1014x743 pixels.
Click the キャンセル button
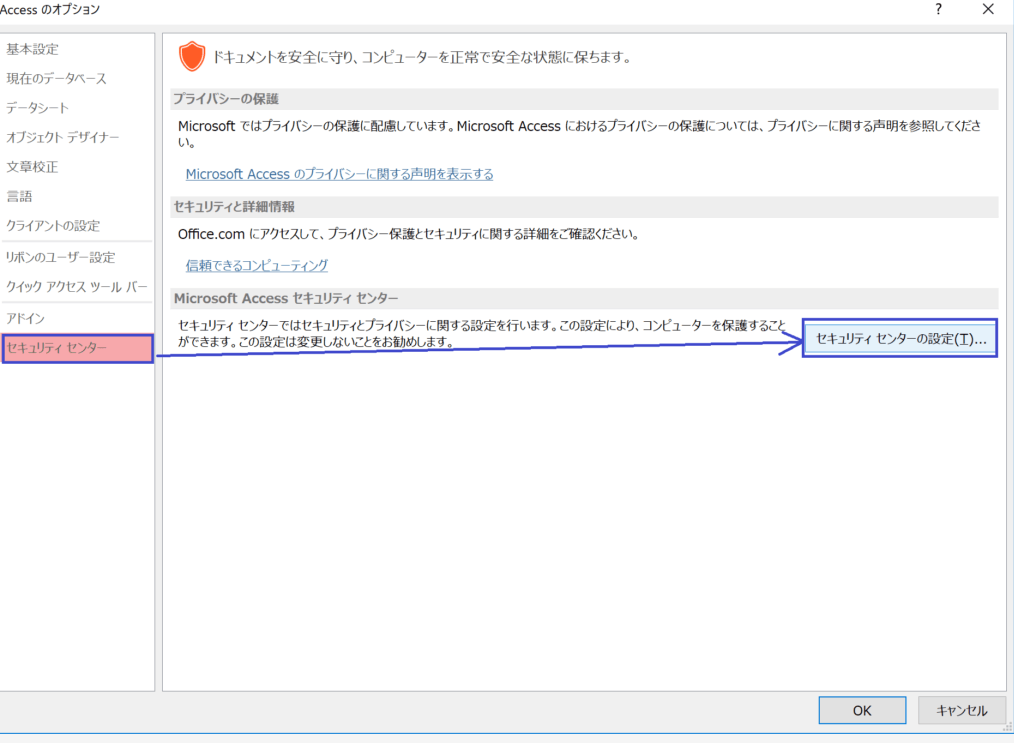(x=961, y=710)
